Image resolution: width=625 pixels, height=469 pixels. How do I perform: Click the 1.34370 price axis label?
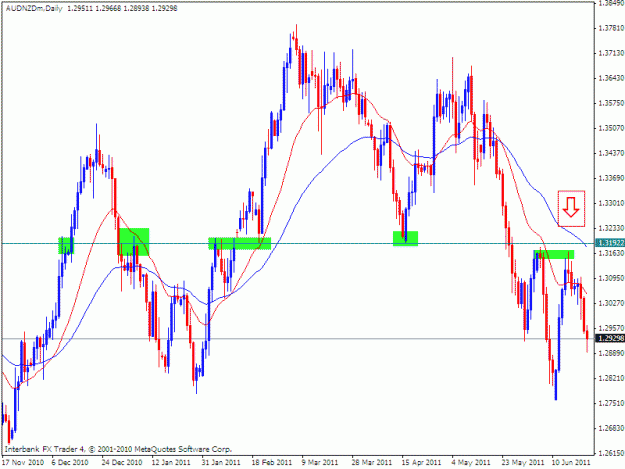click(x=611, y=153)
